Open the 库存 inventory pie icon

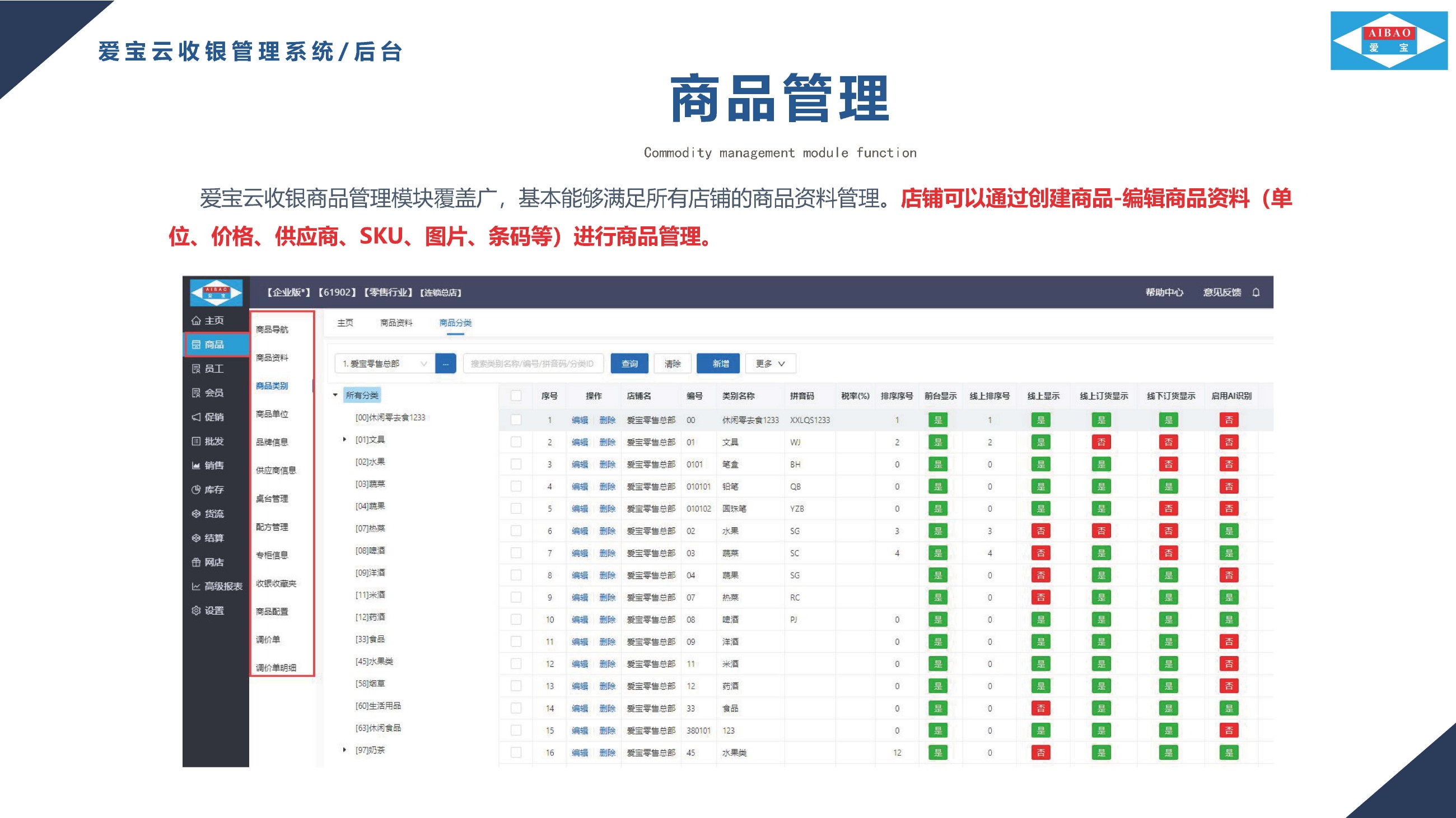(x=196, y=490)
